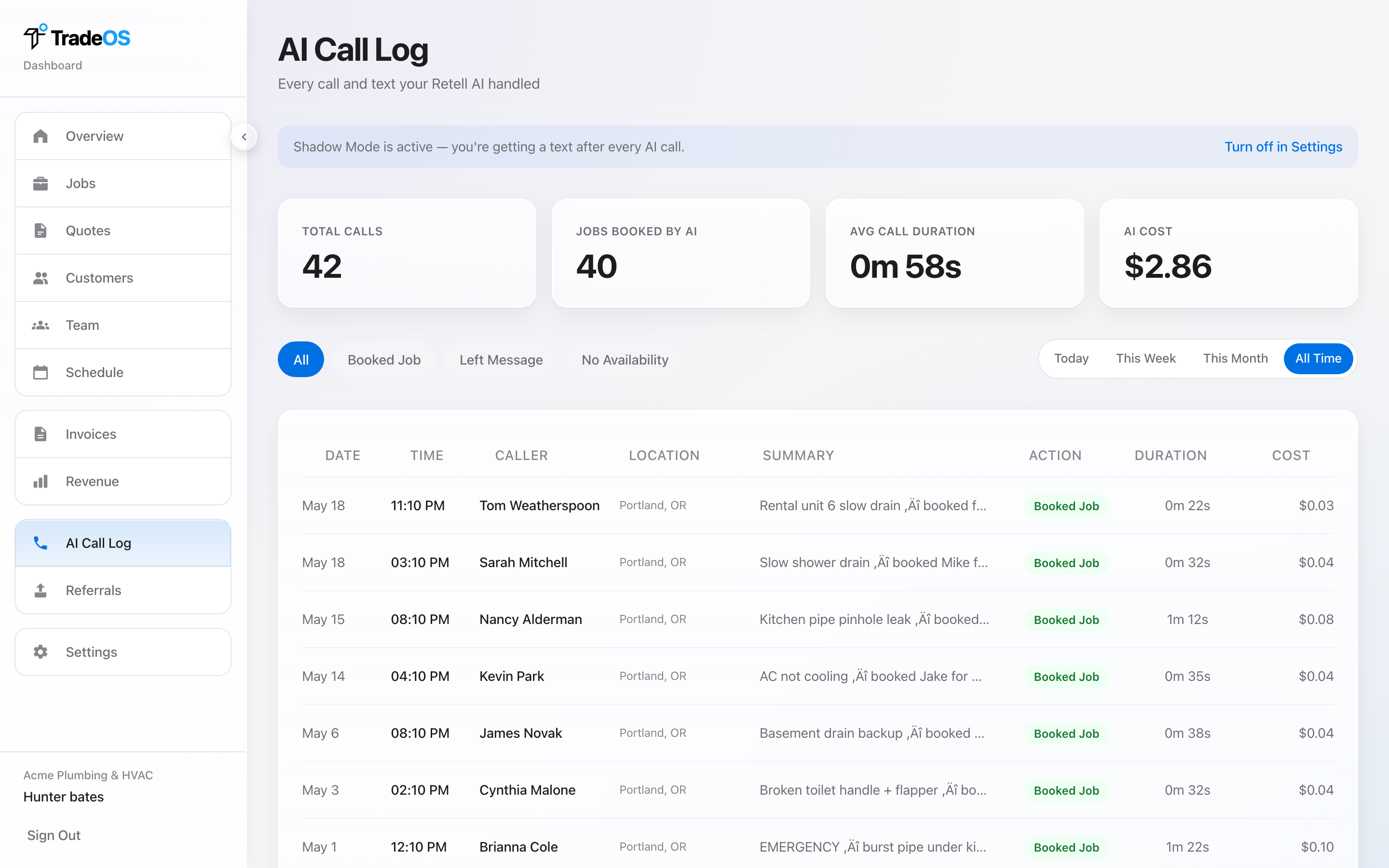Viewport: 1389px width, 868px height.
Task: Collapse the sidebar with the chevron button
Action: (x=244, y=136)
